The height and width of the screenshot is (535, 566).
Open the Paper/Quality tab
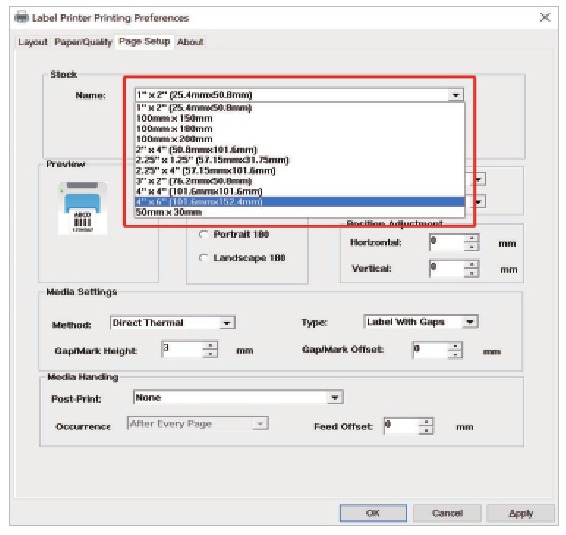[83, 42]
